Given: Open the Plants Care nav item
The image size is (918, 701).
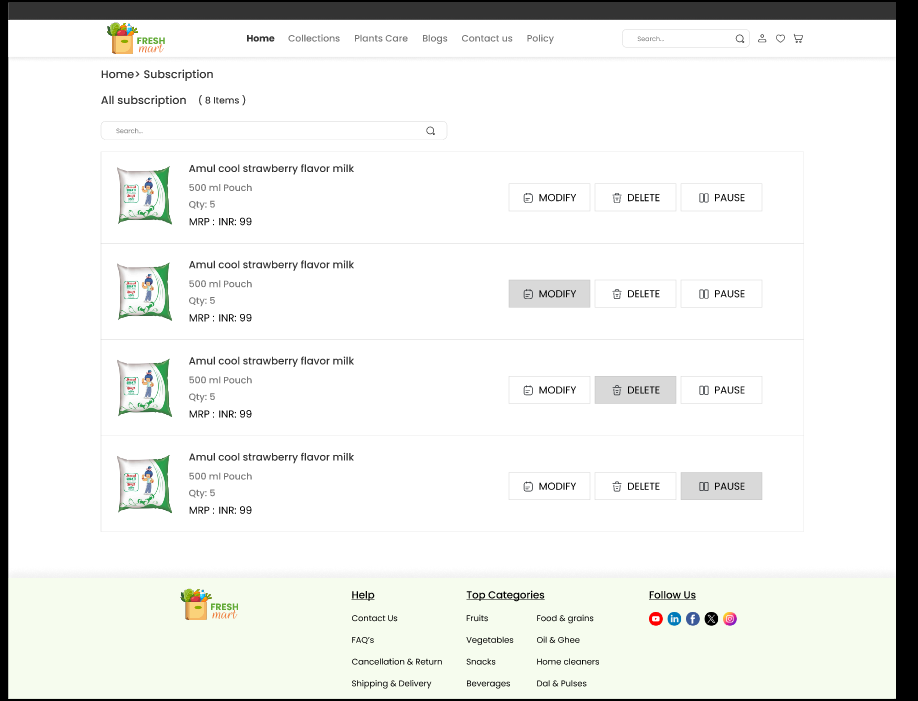Looking at the screenshot, I should tap(381, 38).
